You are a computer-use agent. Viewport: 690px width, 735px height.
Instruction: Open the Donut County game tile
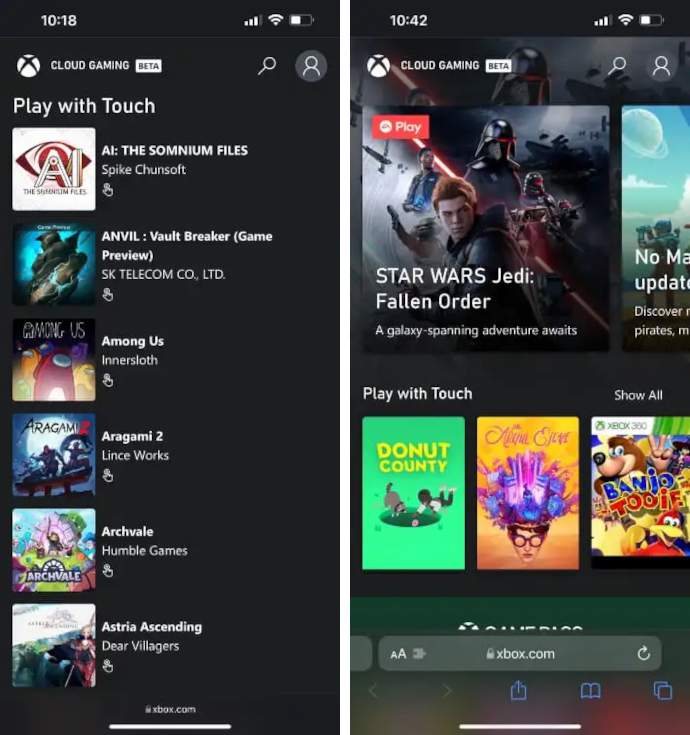(x=413, y=493)
